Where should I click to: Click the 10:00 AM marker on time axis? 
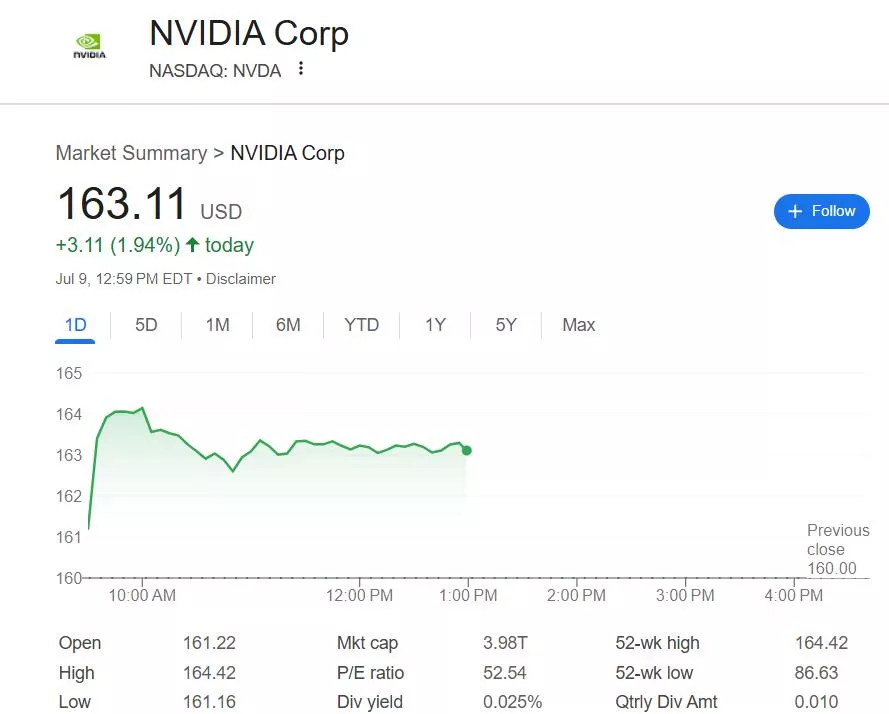[x=142, y=595]
